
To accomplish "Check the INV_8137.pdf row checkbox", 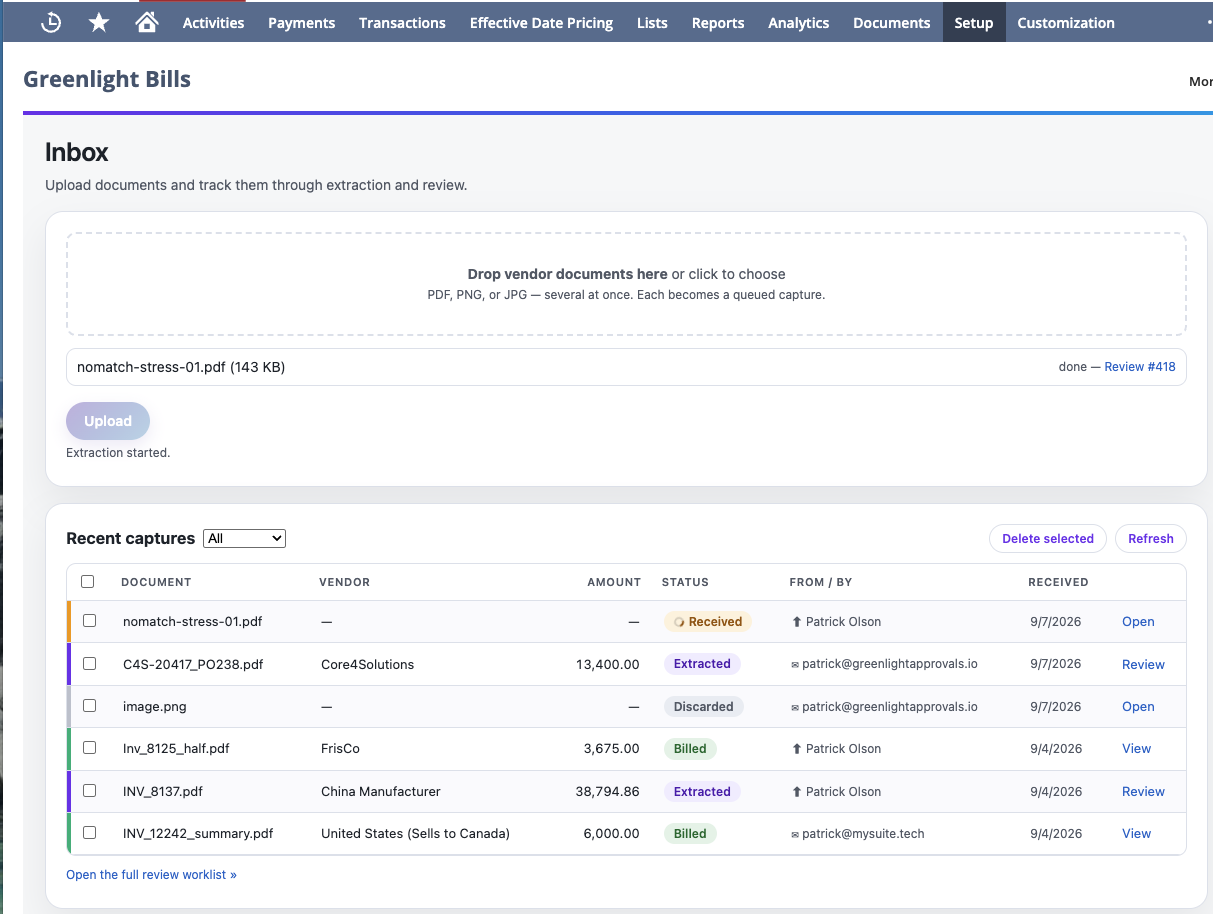I will [x=90, y=791].
